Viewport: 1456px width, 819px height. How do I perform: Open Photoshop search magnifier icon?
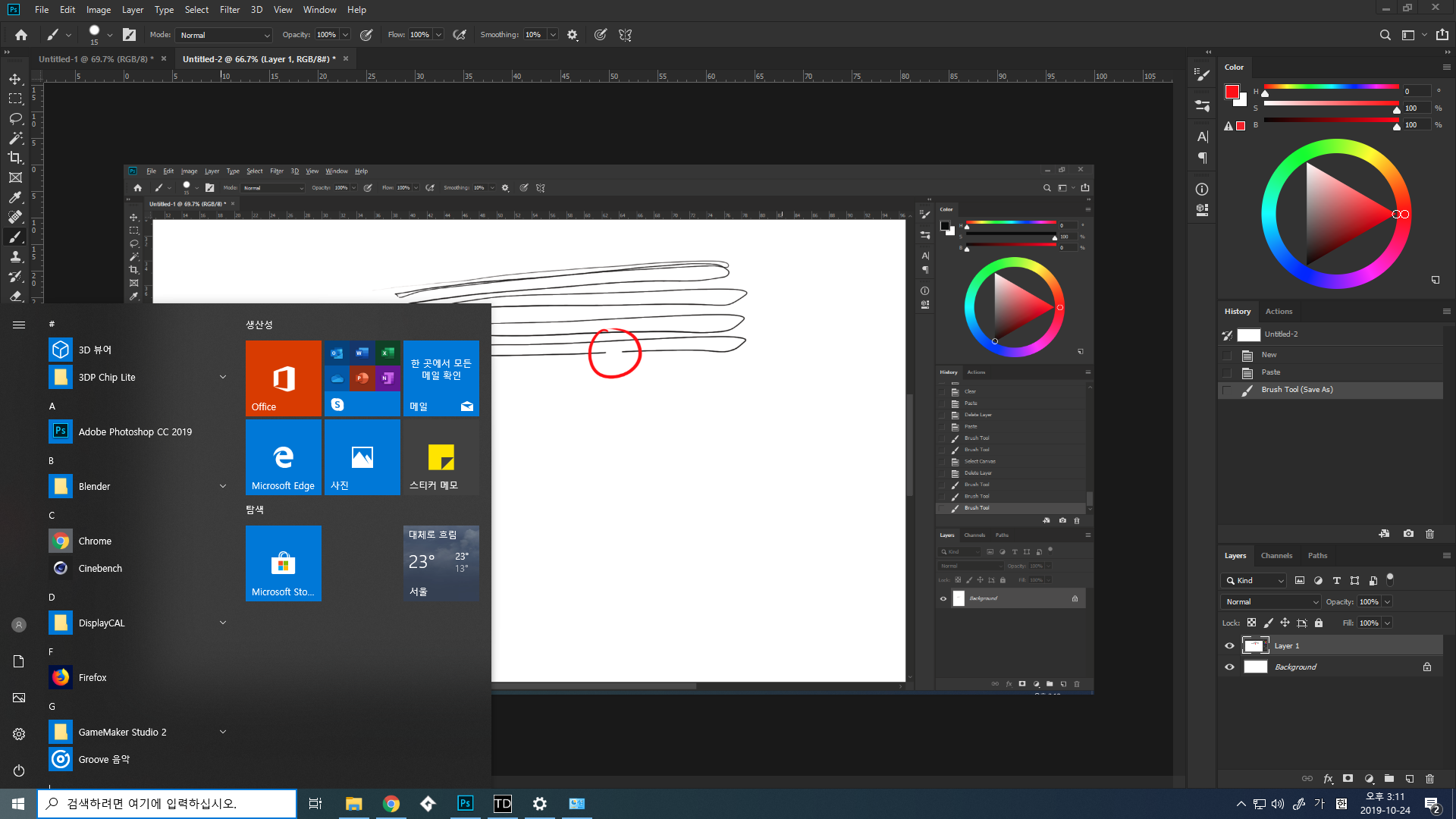tap(1385, 35)
